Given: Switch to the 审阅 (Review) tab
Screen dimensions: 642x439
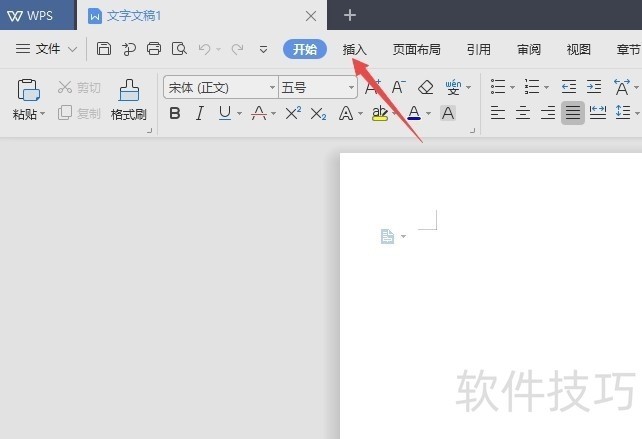Looking at the screenshot, I should pyautogui.click(x=529, y=50).
